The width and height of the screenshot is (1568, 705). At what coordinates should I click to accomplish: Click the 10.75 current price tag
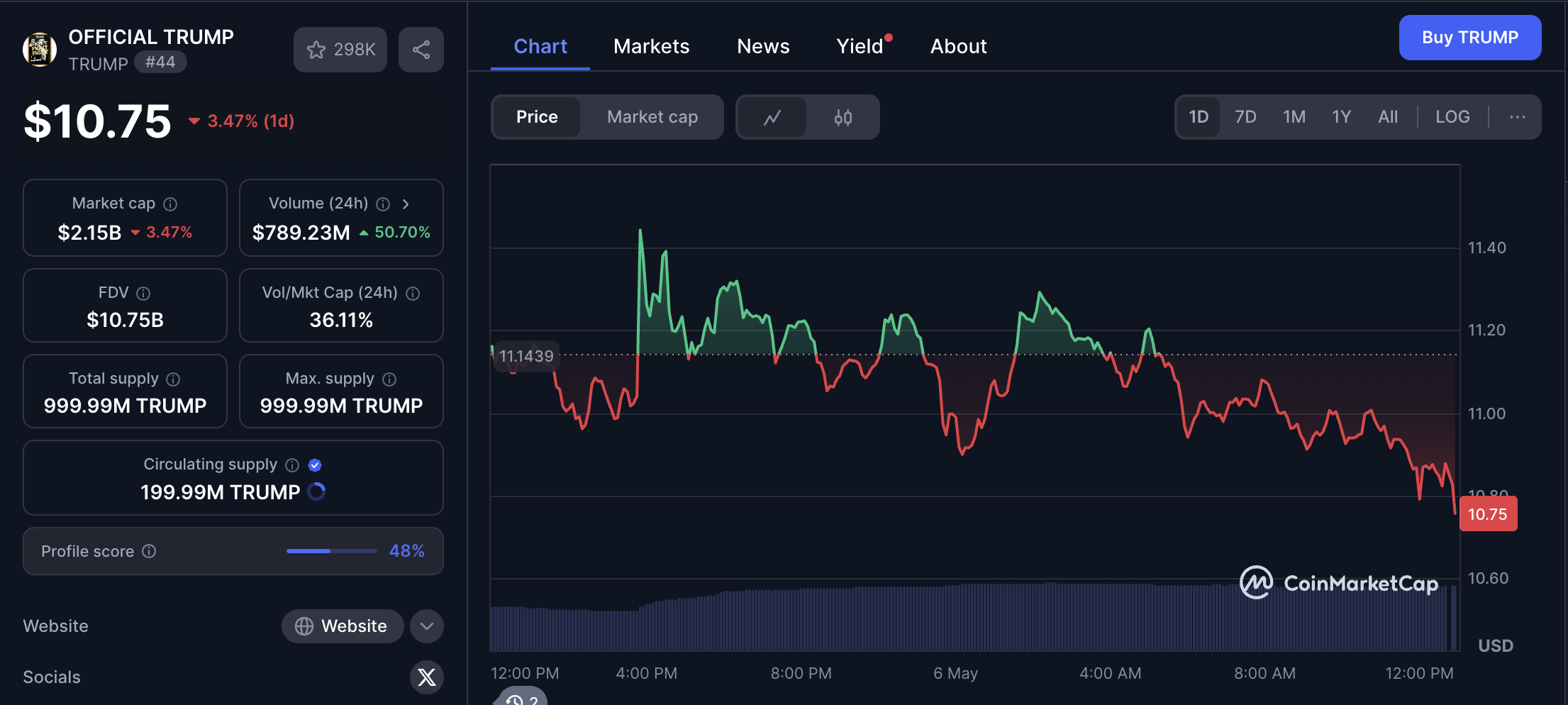(1488, 514)
